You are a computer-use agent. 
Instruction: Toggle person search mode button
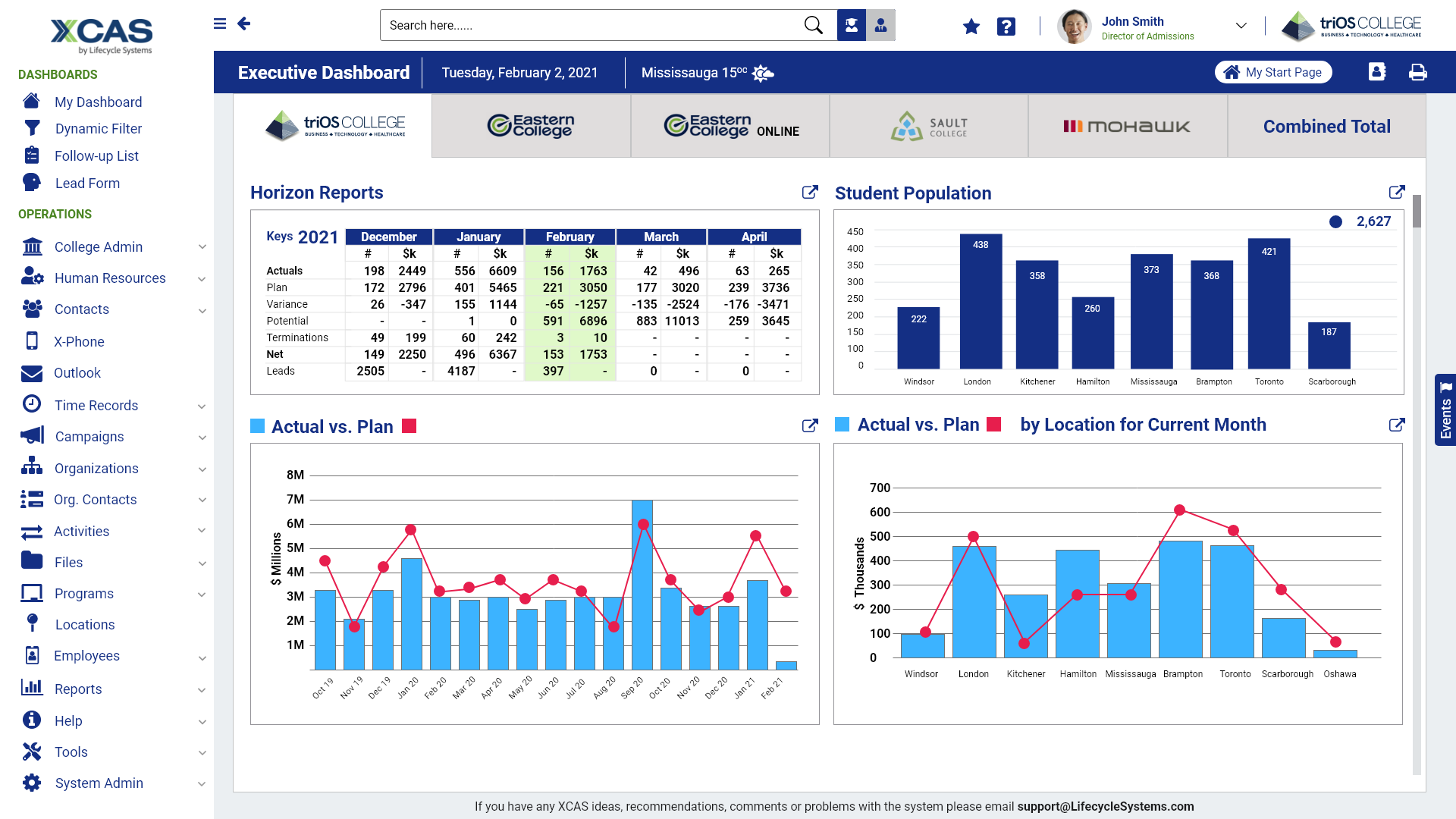pyautogui.click(x=880, y=25)
